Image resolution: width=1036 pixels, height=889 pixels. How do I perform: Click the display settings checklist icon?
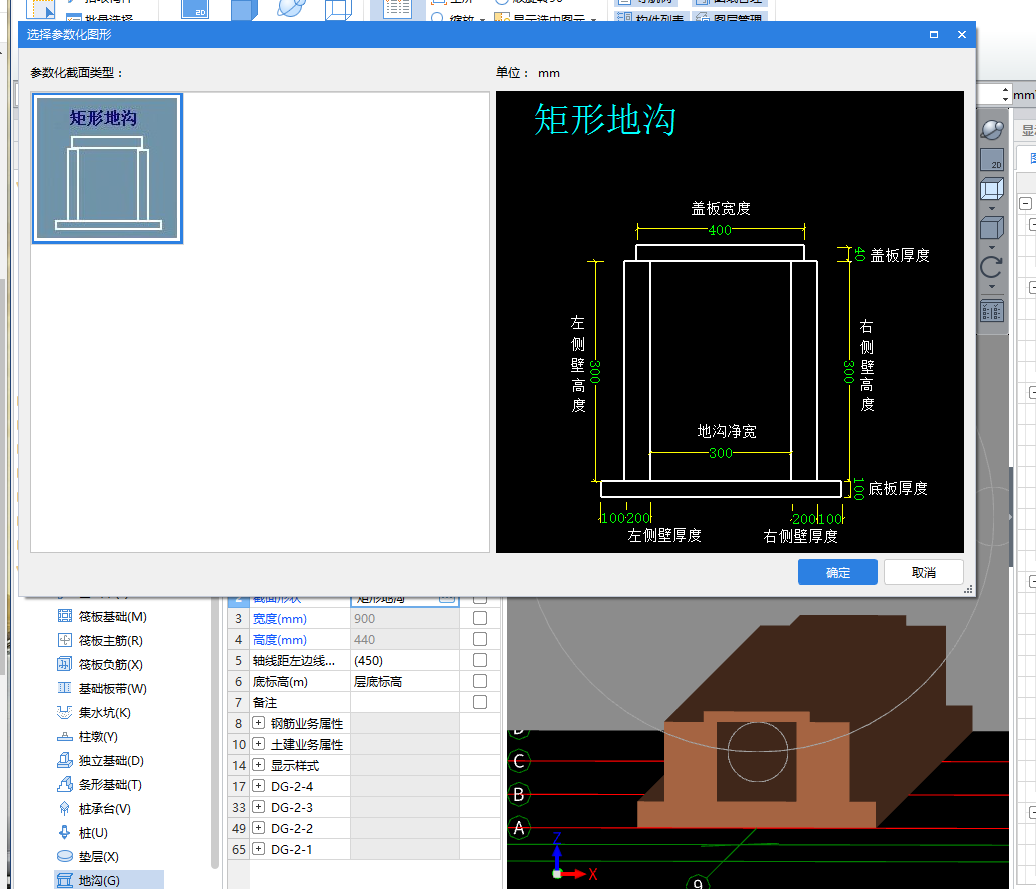pos(992,311)
